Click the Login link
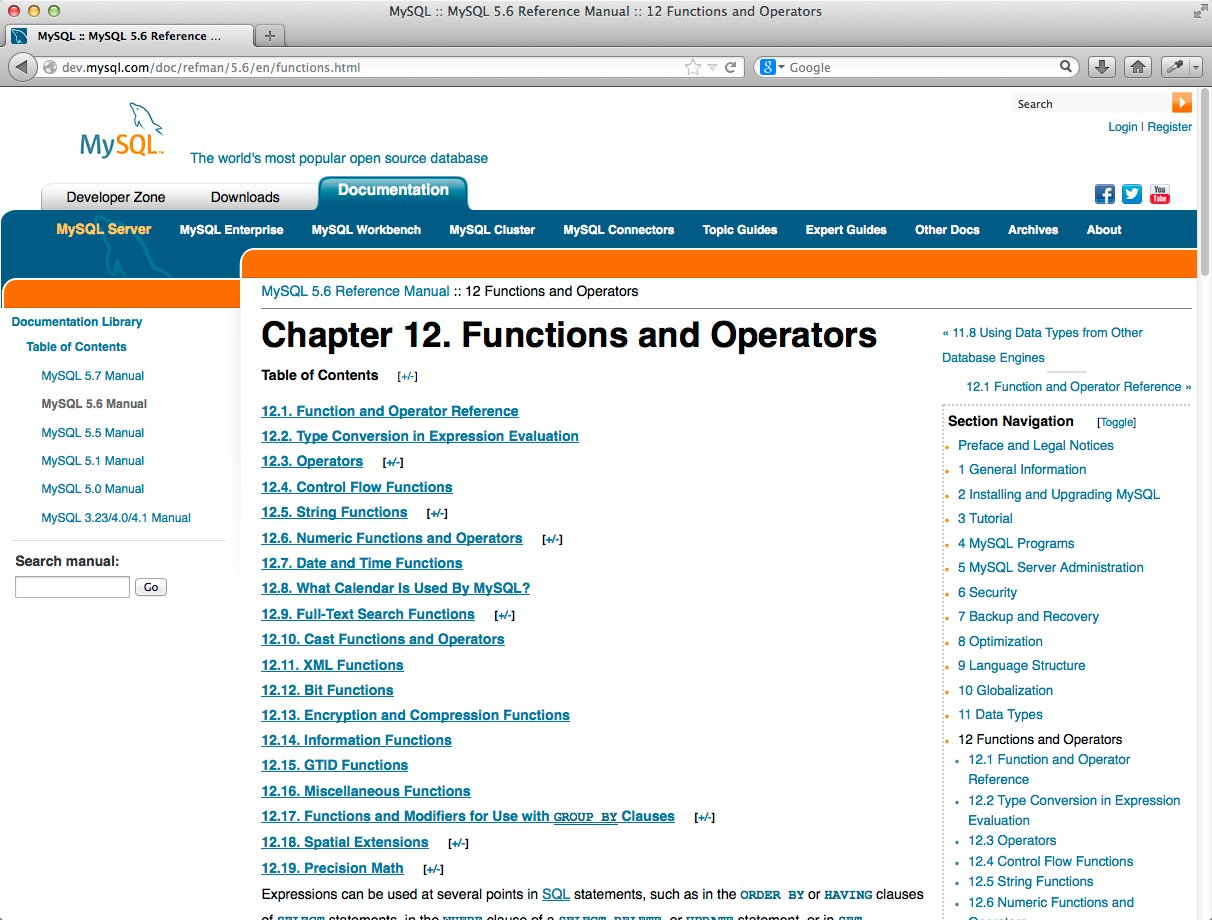1212x920 pixels. click(x=1123, y=127)
